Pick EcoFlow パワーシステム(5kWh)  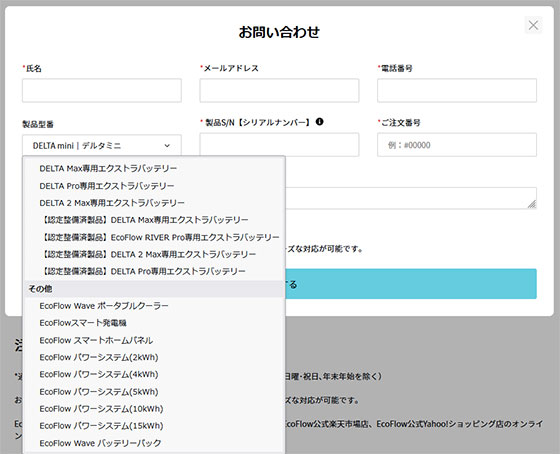tap(154, 391)
